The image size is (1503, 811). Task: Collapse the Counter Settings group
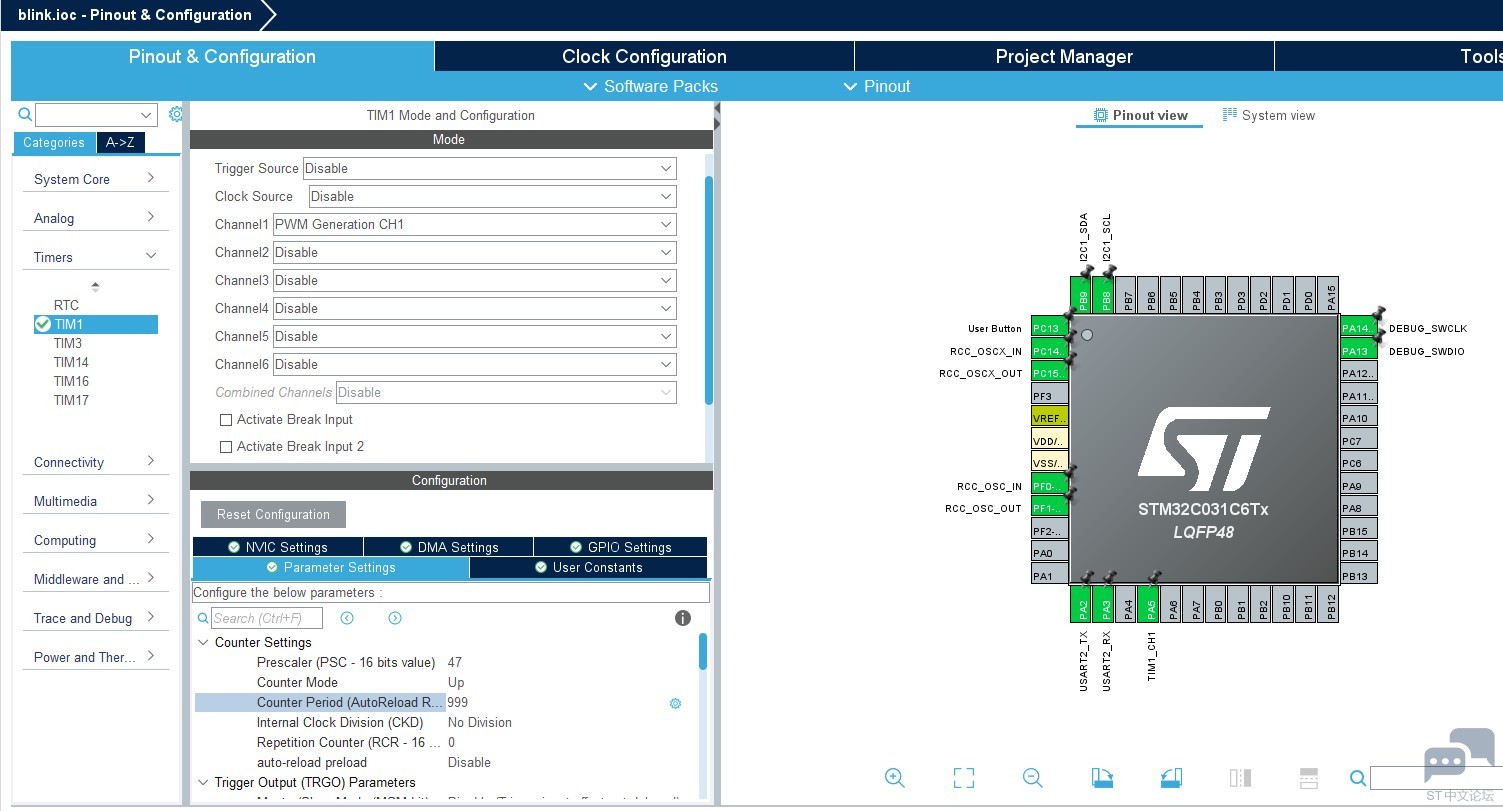tap(204, 643)
